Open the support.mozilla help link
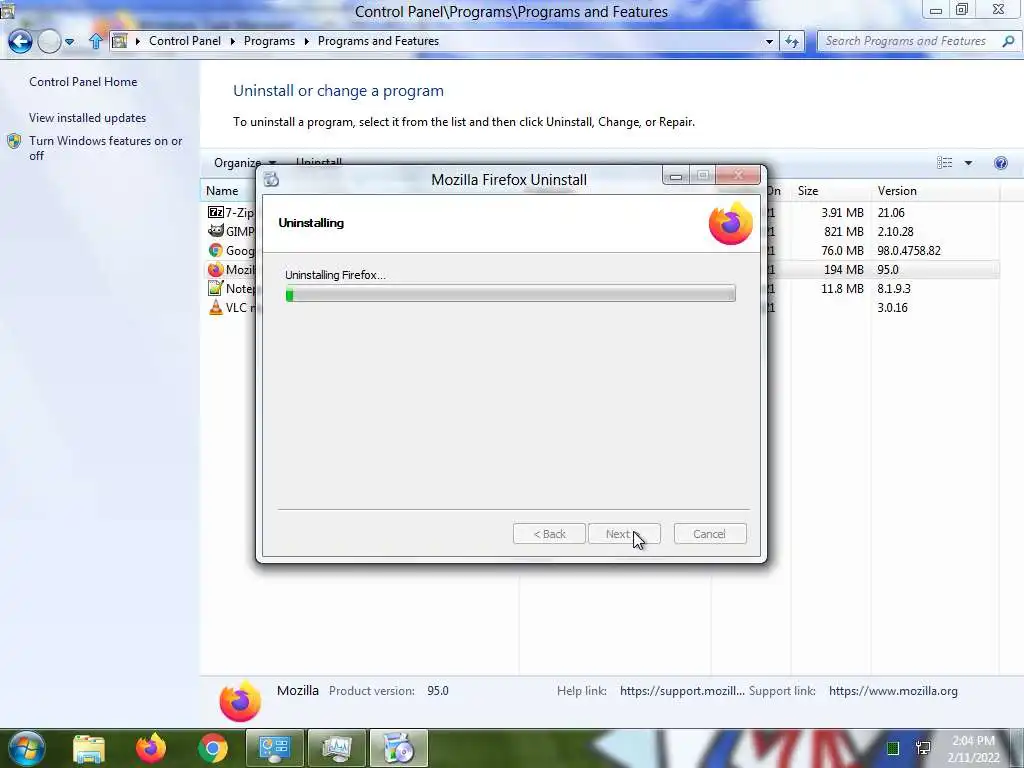This screenshot has height=768, width=1024. [682, 691]
